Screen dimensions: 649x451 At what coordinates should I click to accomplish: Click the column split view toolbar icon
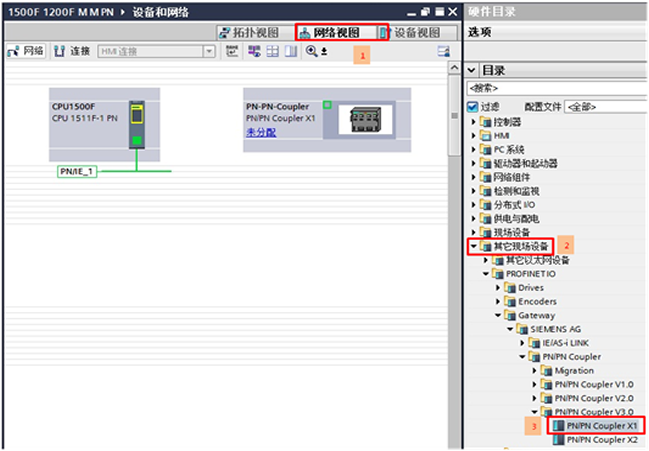pyautogui.click(x=291, y=51)
